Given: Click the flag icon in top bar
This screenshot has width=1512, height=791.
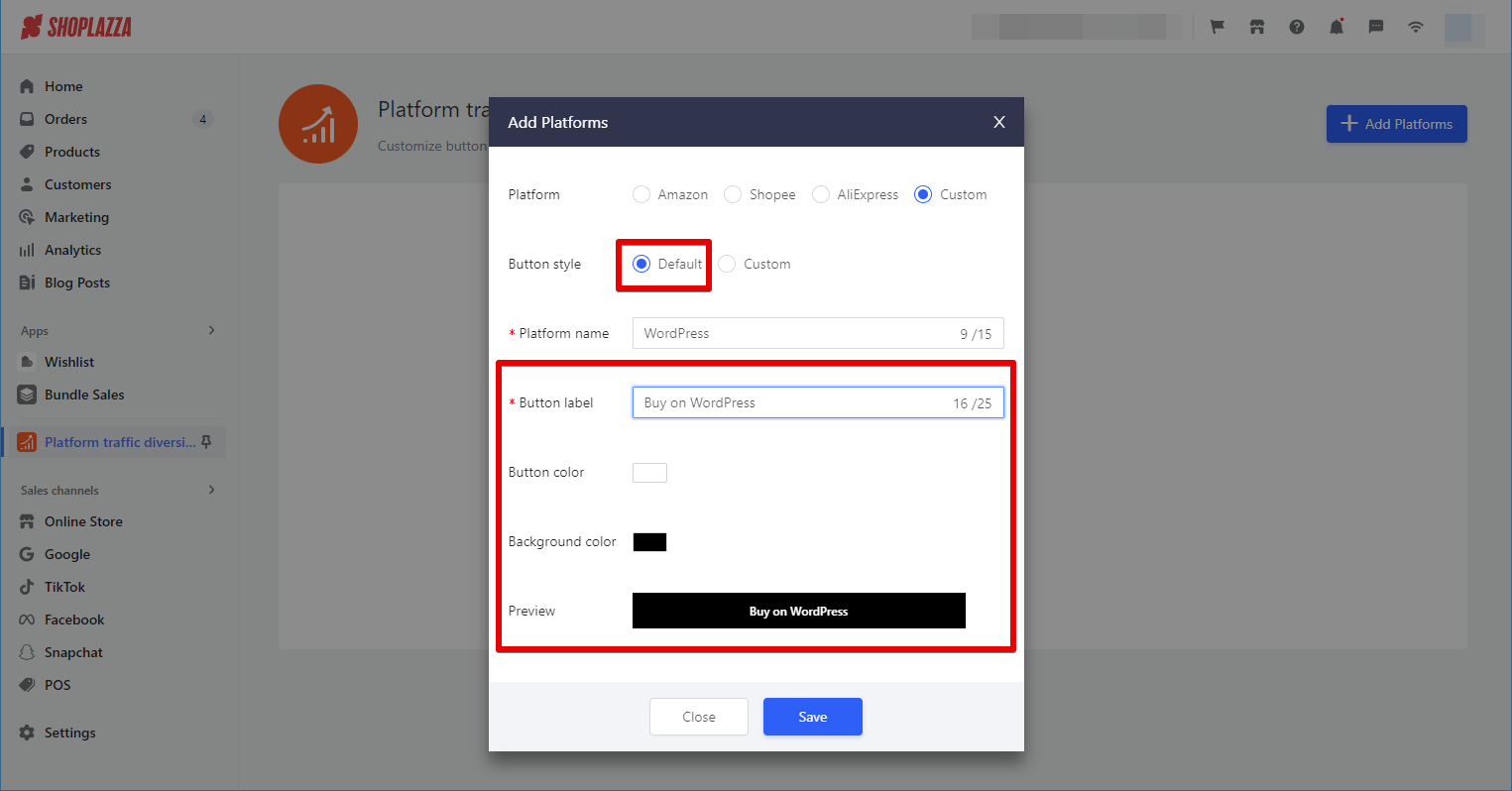Looking at the screenshot, I should point(1218,27).
